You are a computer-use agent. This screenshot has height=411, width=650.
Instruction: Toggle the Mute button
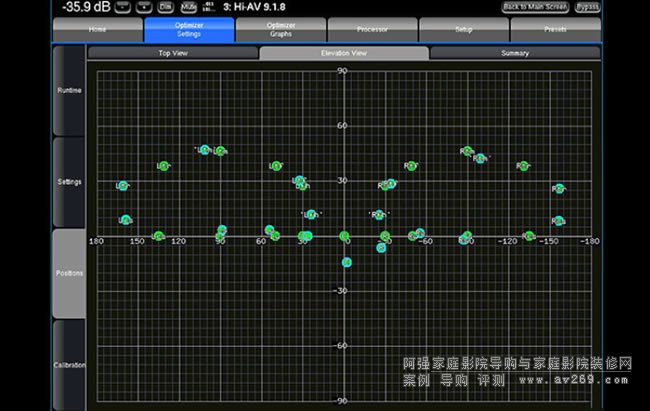(189, 7)
